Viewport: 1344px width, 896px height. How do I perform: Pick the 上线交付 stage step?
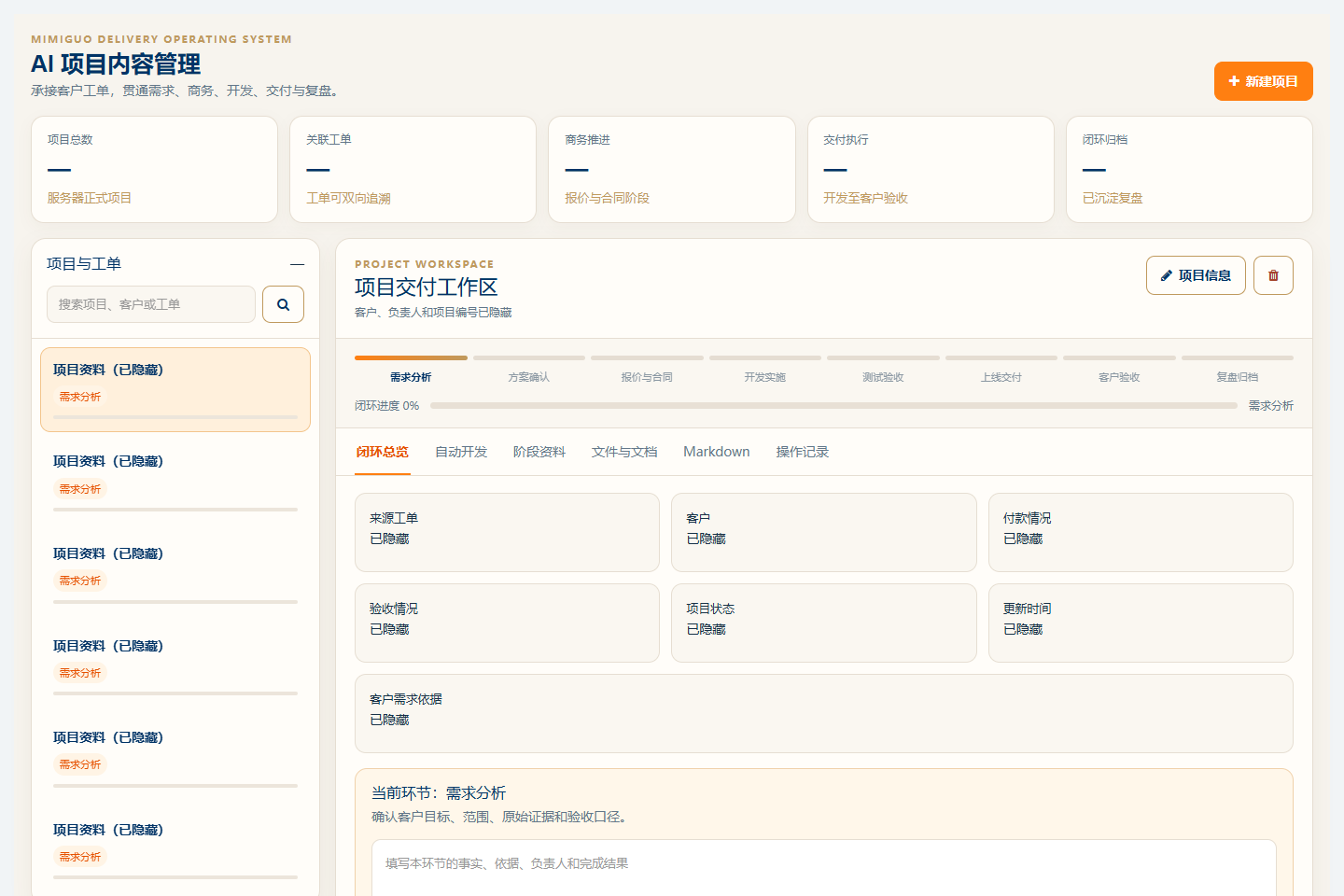(1001, 370)
